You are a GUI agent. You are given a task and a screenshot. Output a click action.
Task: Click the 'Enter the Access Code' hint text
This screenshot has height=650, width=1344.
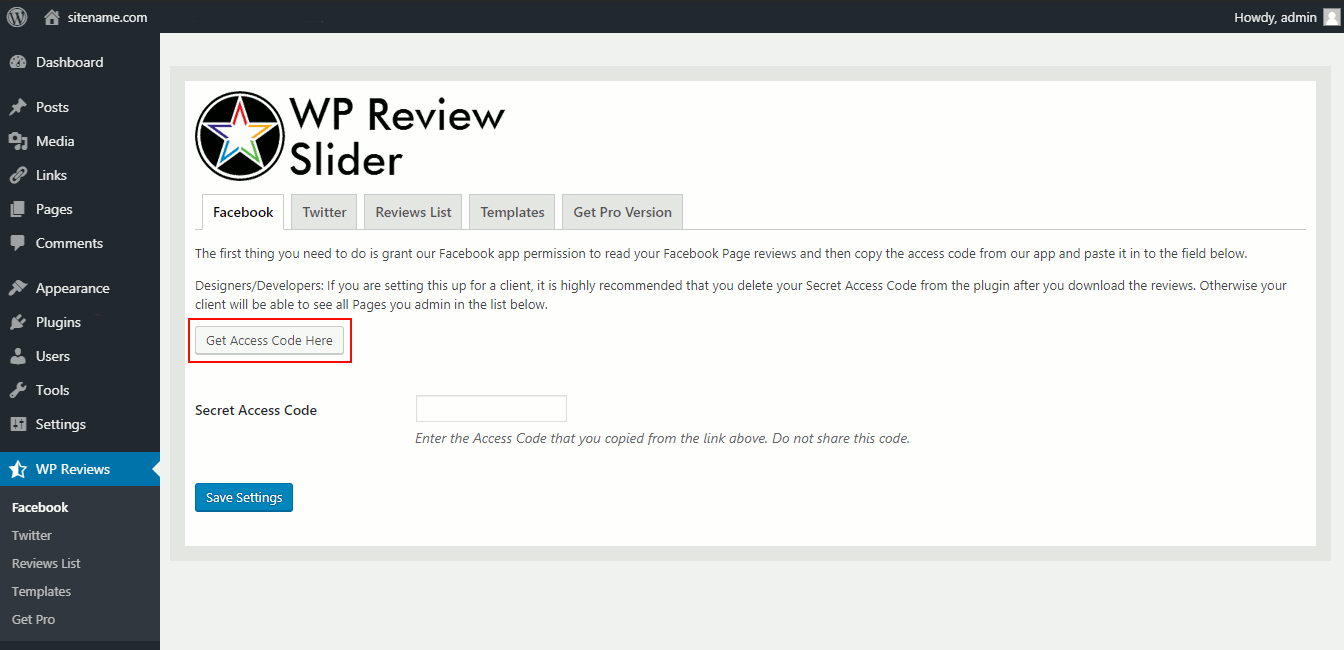click(662, 438)
